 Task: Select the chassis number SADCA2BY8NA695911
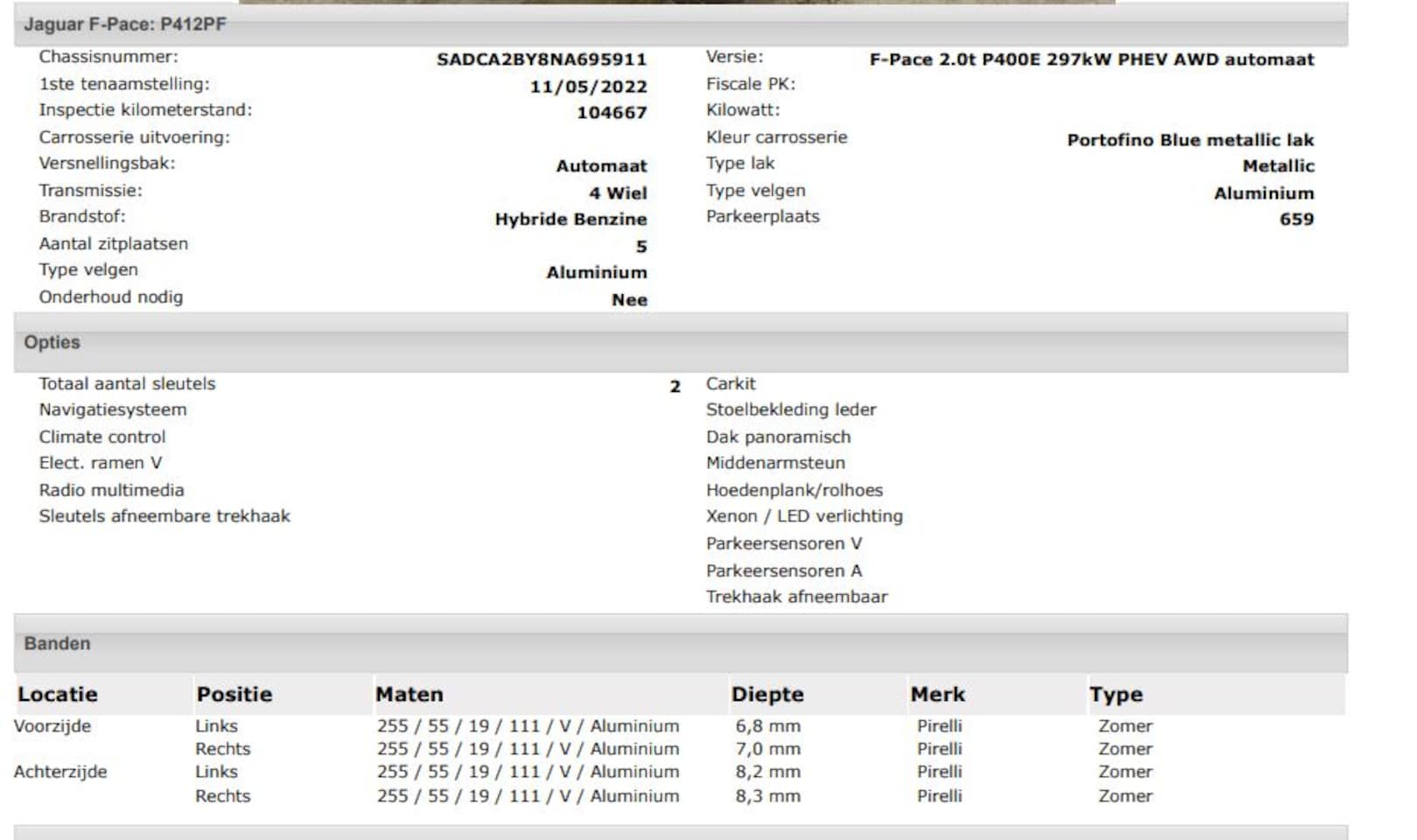tap(541, 59)
